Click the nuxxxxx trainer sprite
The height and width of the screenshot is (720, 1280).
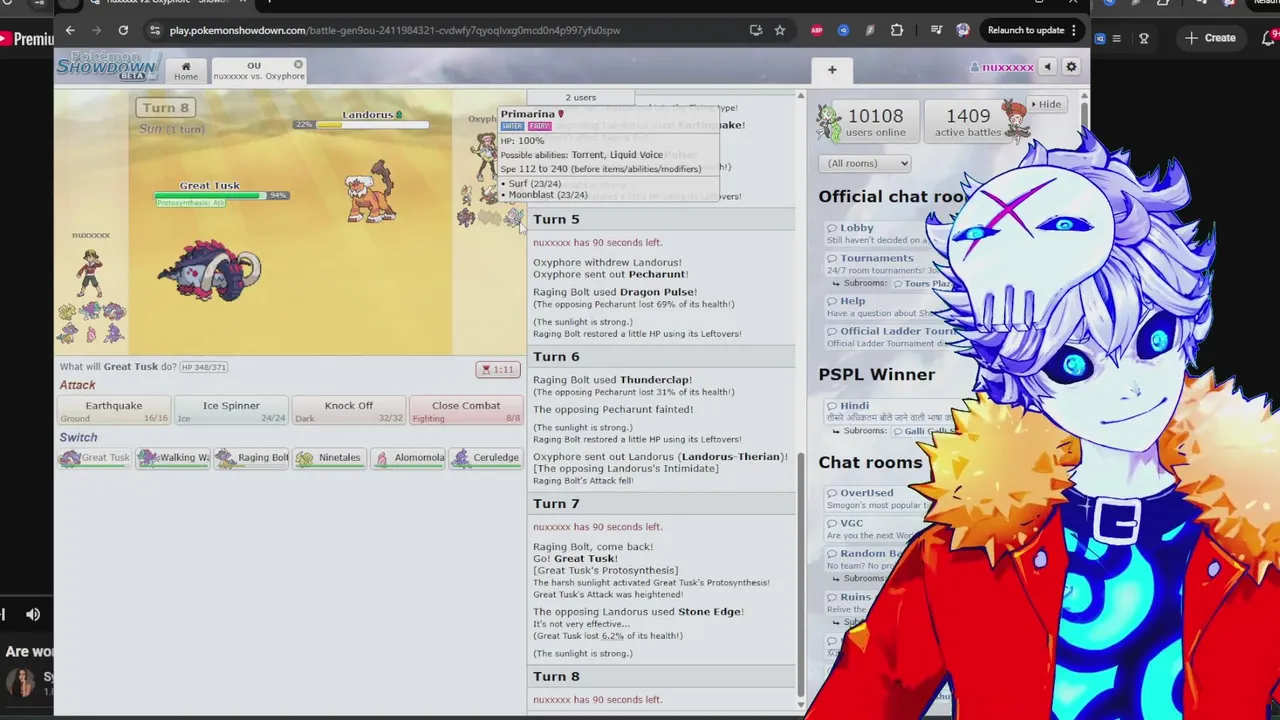coord(91,272)
